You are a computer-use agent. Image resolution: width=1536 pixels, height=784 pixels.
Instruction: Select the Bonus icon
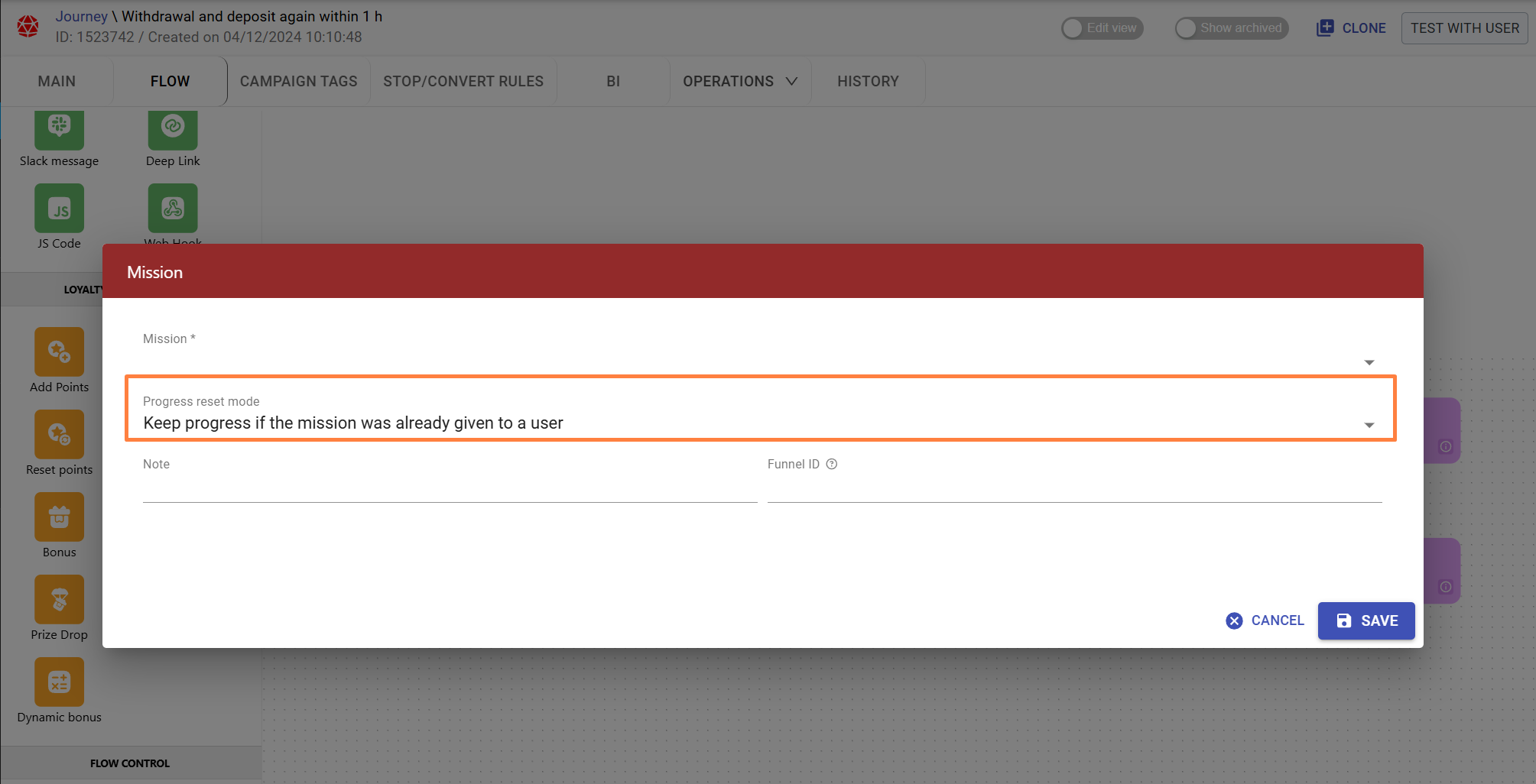pos(59,517)
